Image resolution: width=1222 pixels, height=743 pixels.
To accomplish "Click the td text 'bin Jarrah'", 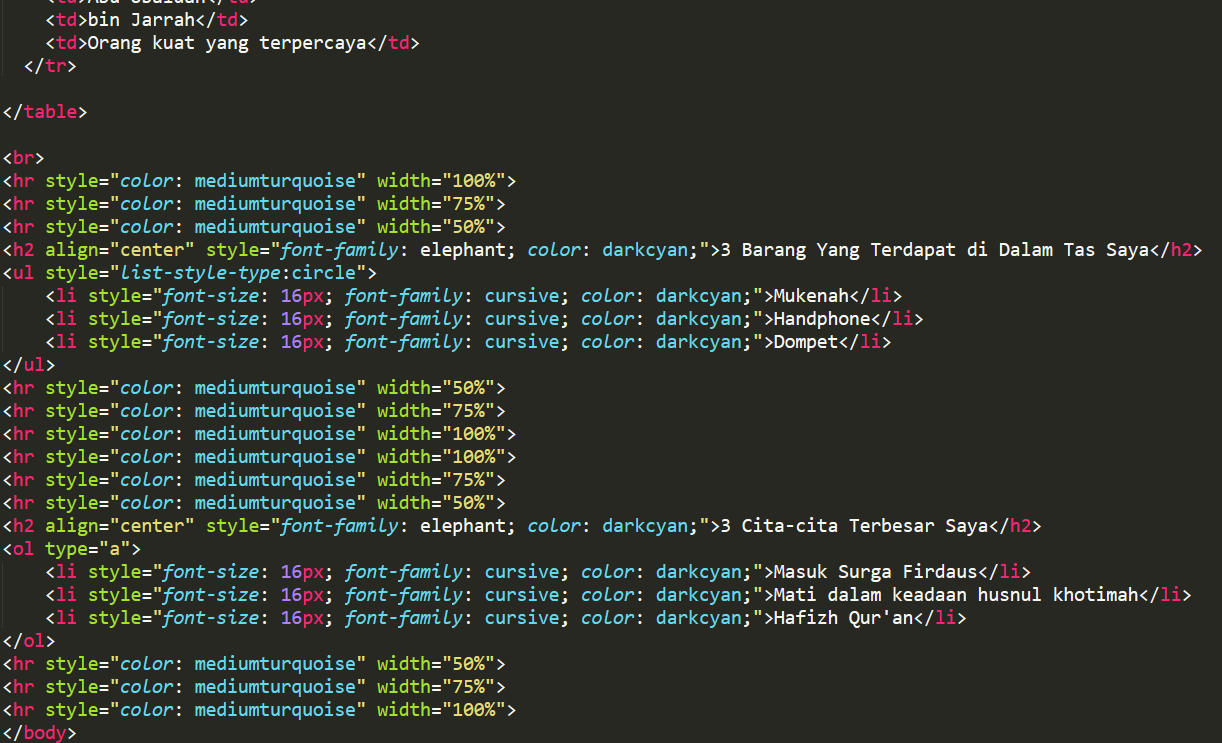I will [x=140, y=19].
